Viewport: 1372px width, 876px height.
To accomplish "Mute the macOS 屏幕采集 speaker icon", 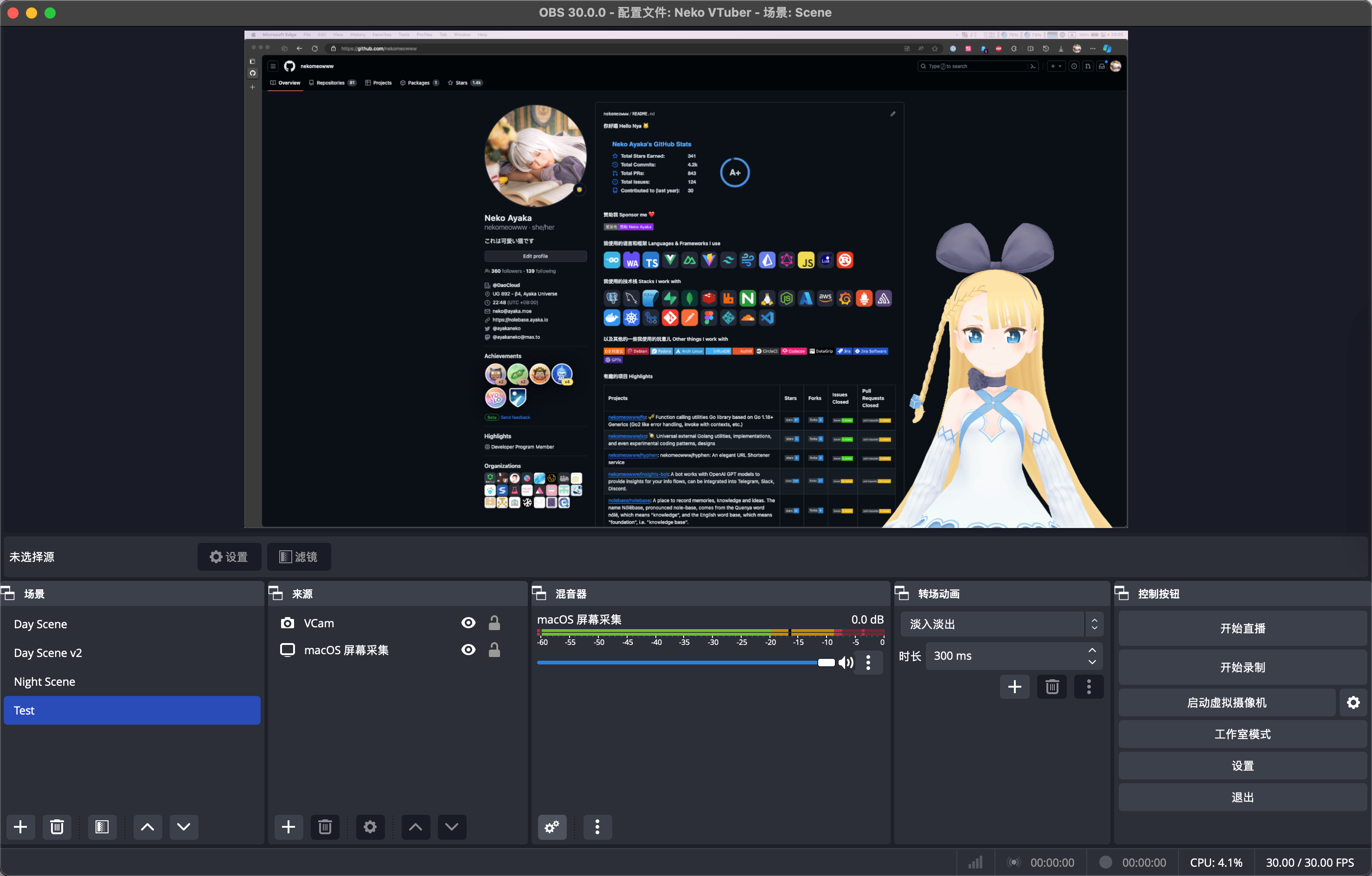I will [846, 662].
